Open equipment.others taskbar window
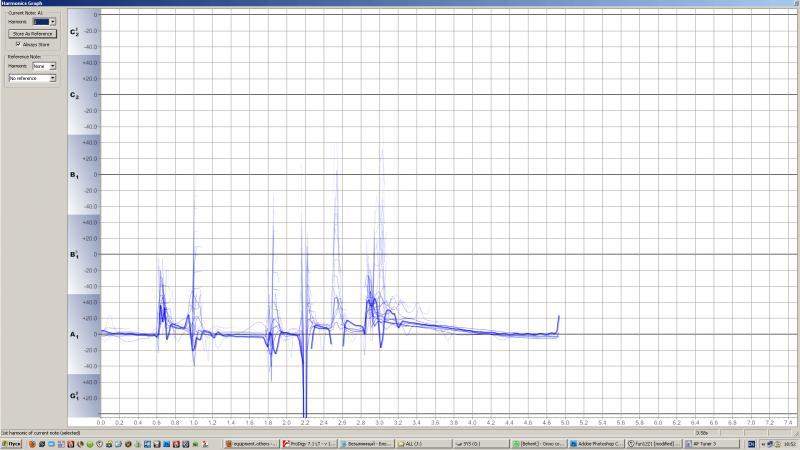 pos(251,442)
